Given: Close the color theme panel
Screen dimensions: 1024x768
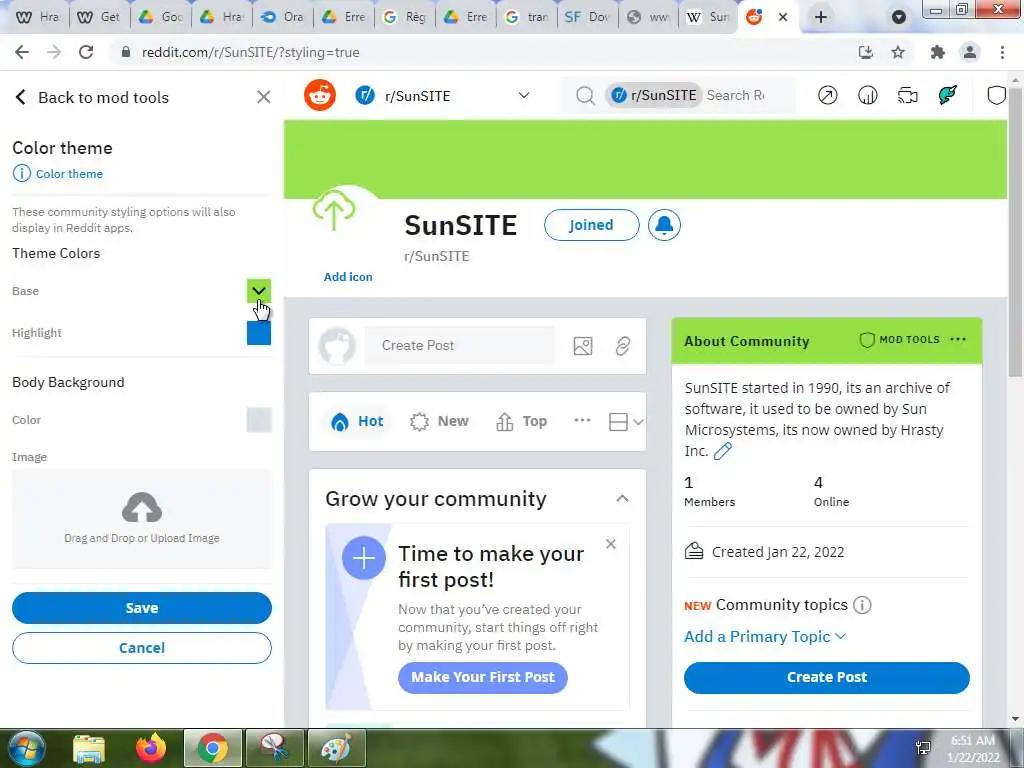Looking at the screenshot, I should pyautogui.click(x=264, y=97).
